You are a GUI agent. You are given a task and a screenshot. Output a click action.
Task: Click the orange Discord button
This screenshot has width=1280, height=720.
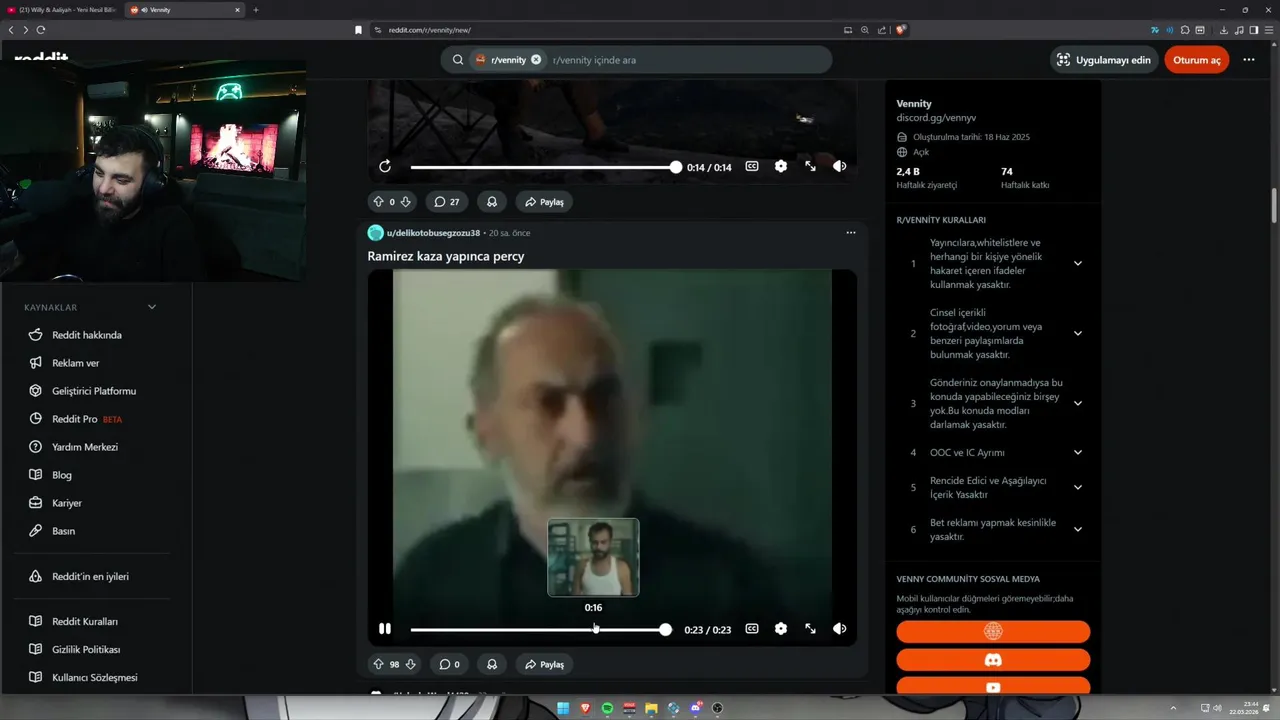pos(993,660)
